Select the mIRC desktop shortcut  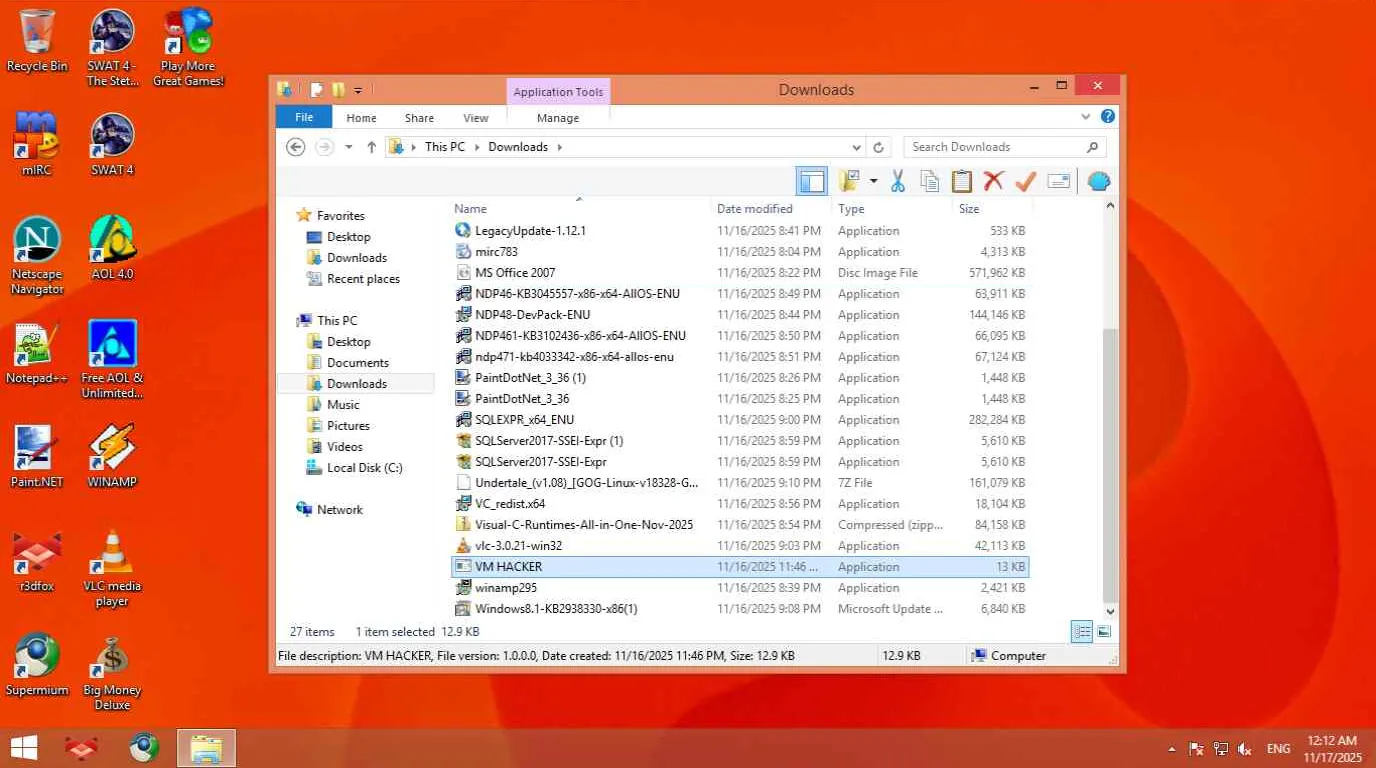[37, 144]
